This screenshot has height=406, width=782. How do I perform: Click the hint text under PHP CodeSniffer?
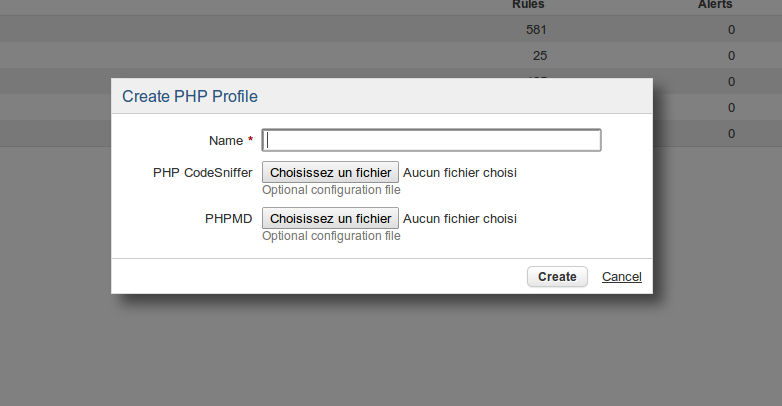[331, 190]
